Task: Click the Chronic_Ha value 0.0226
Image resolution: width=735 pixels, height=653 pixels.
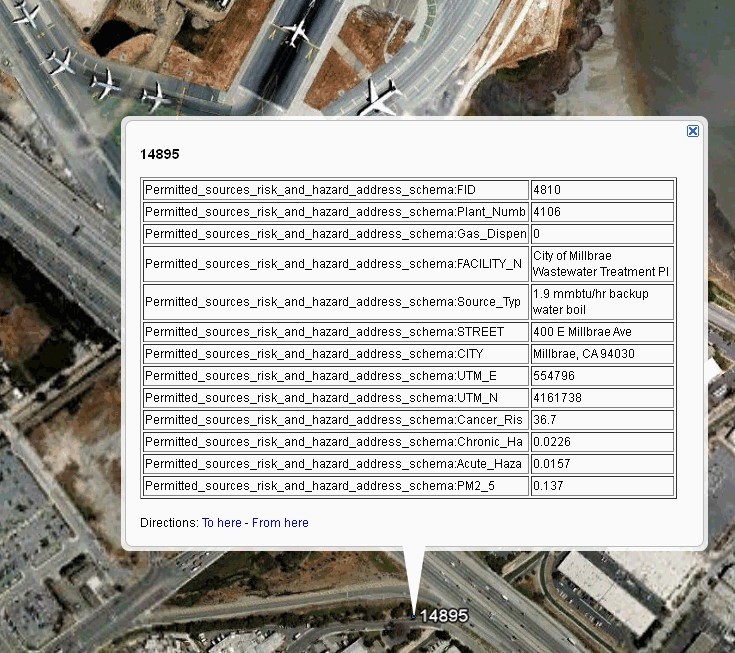Action: [550, 441]
